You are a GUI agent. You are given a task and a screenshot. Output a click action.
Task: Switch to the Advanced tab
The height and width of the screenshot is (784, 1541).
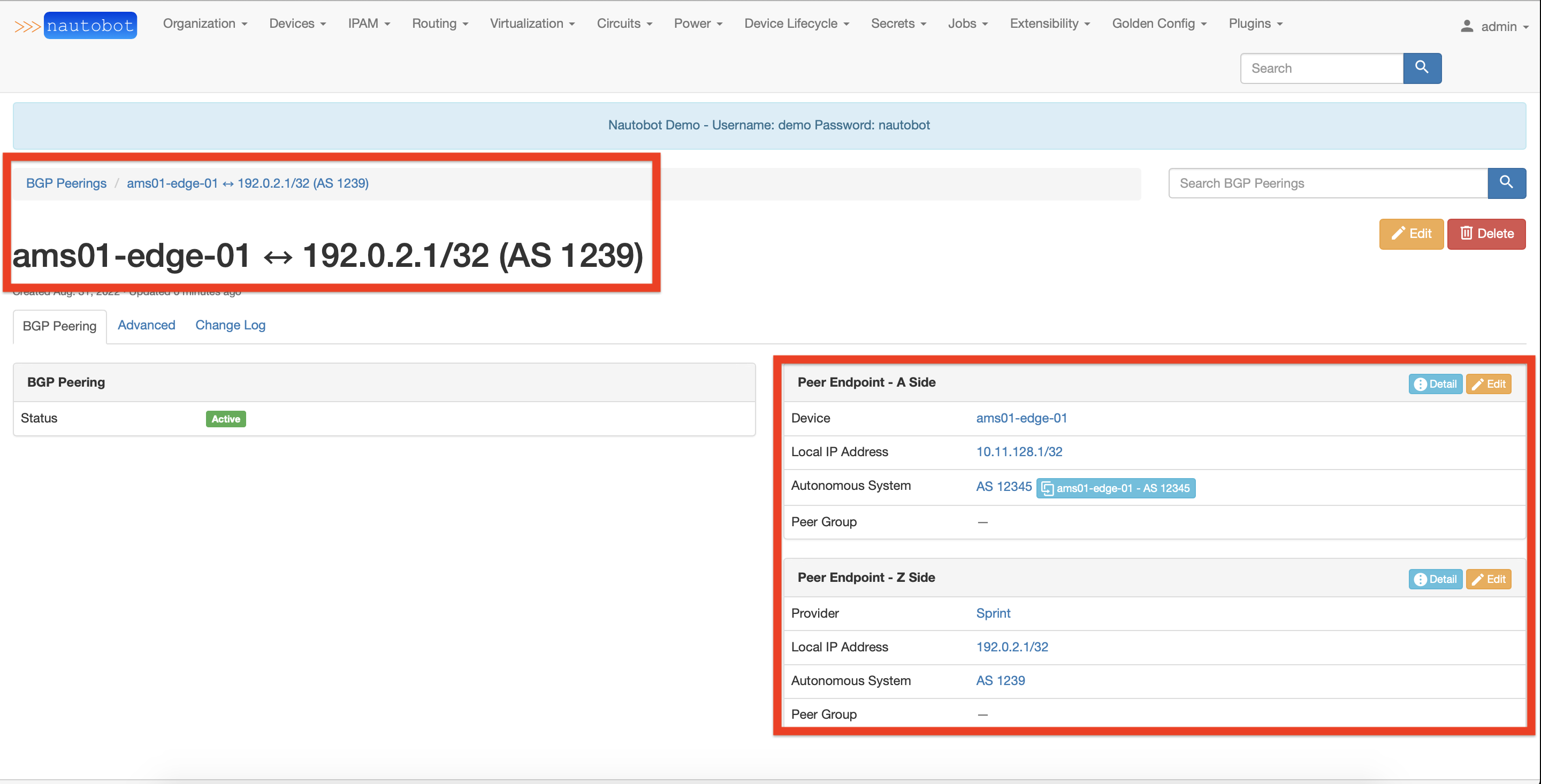(146, 325)
